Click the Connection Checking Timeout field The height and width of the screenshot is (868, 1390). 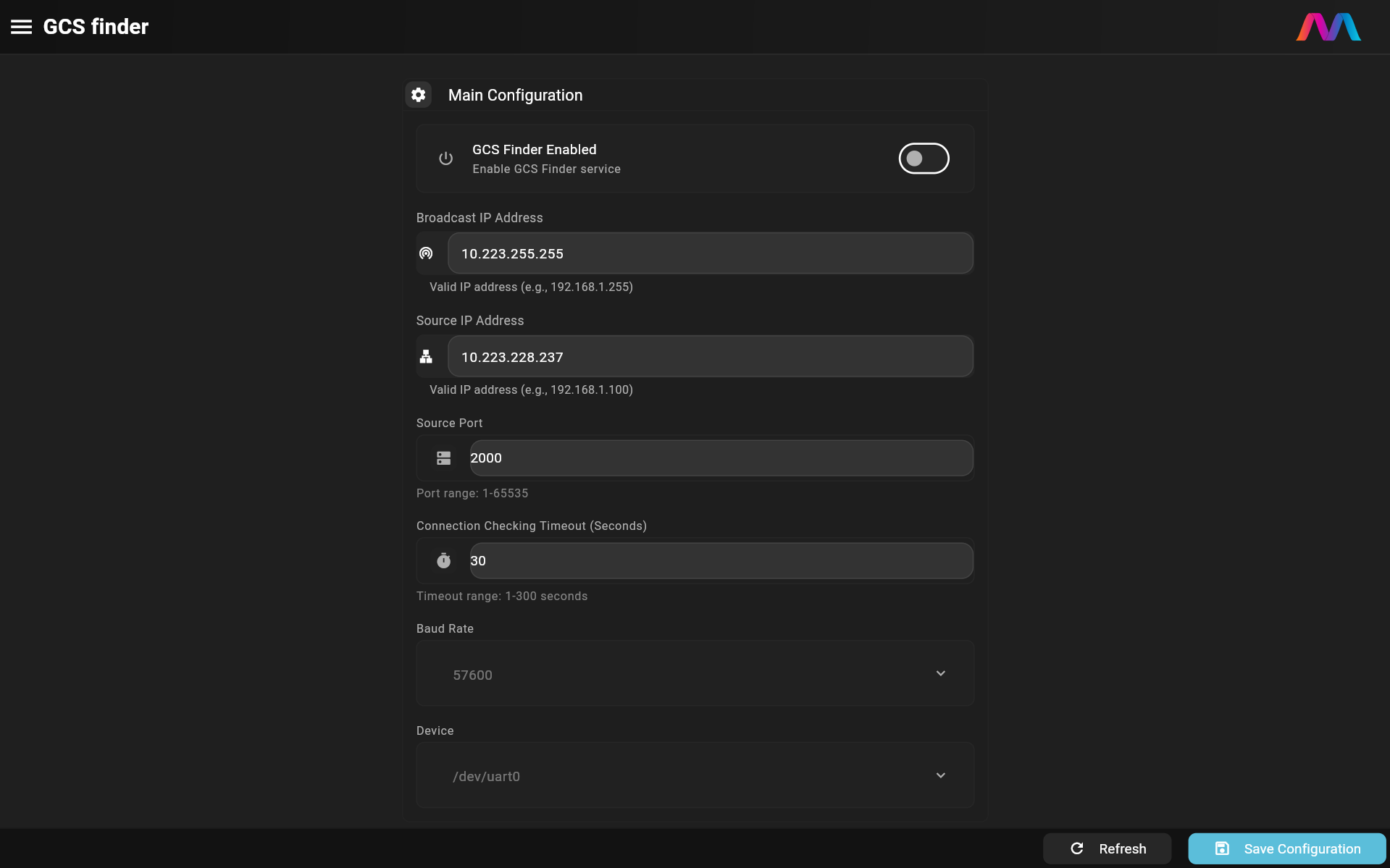coord(721,561)
